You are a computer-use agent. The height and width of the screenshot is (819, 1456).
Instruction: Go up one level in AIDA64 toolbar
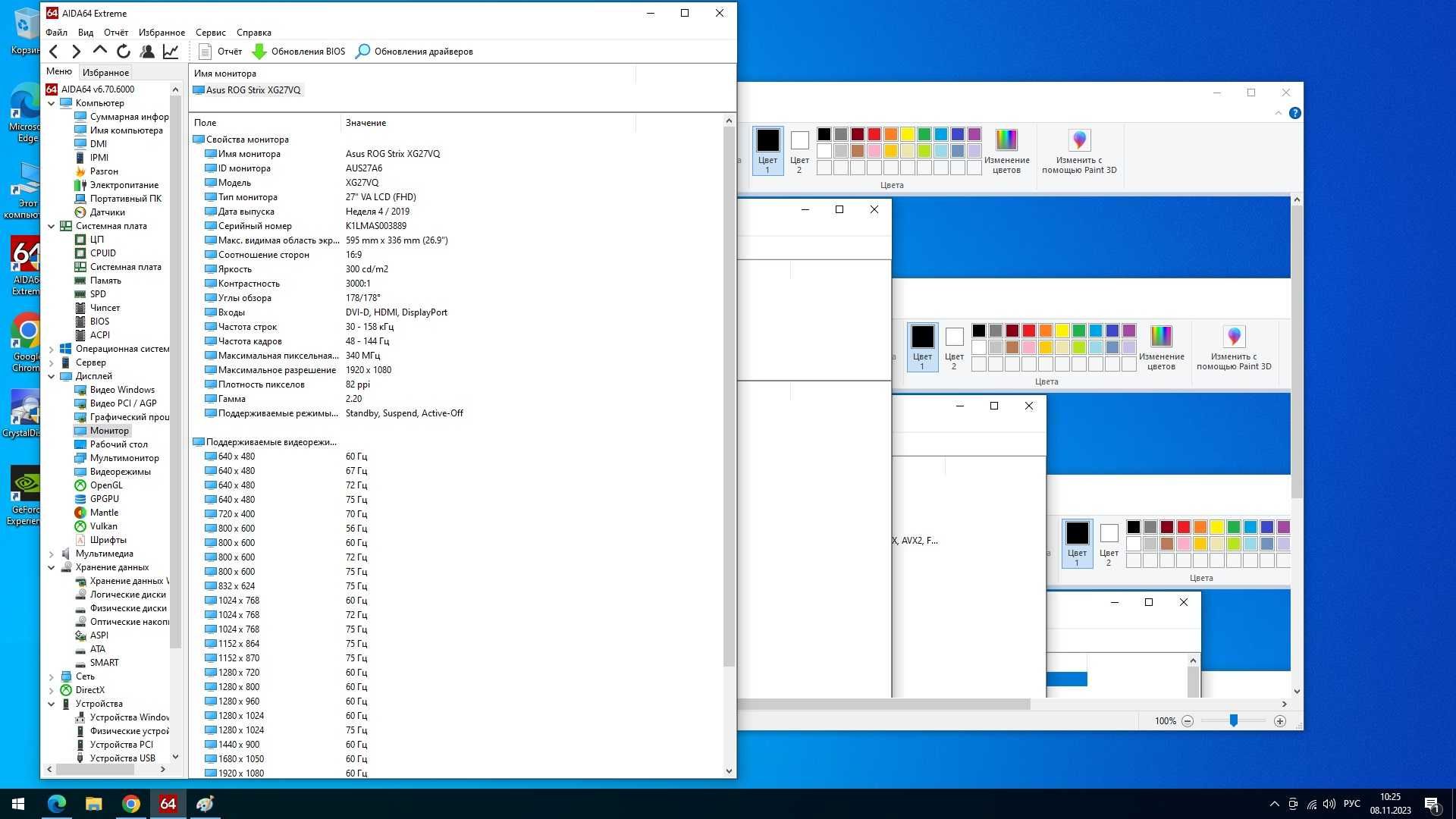[99, 51]
